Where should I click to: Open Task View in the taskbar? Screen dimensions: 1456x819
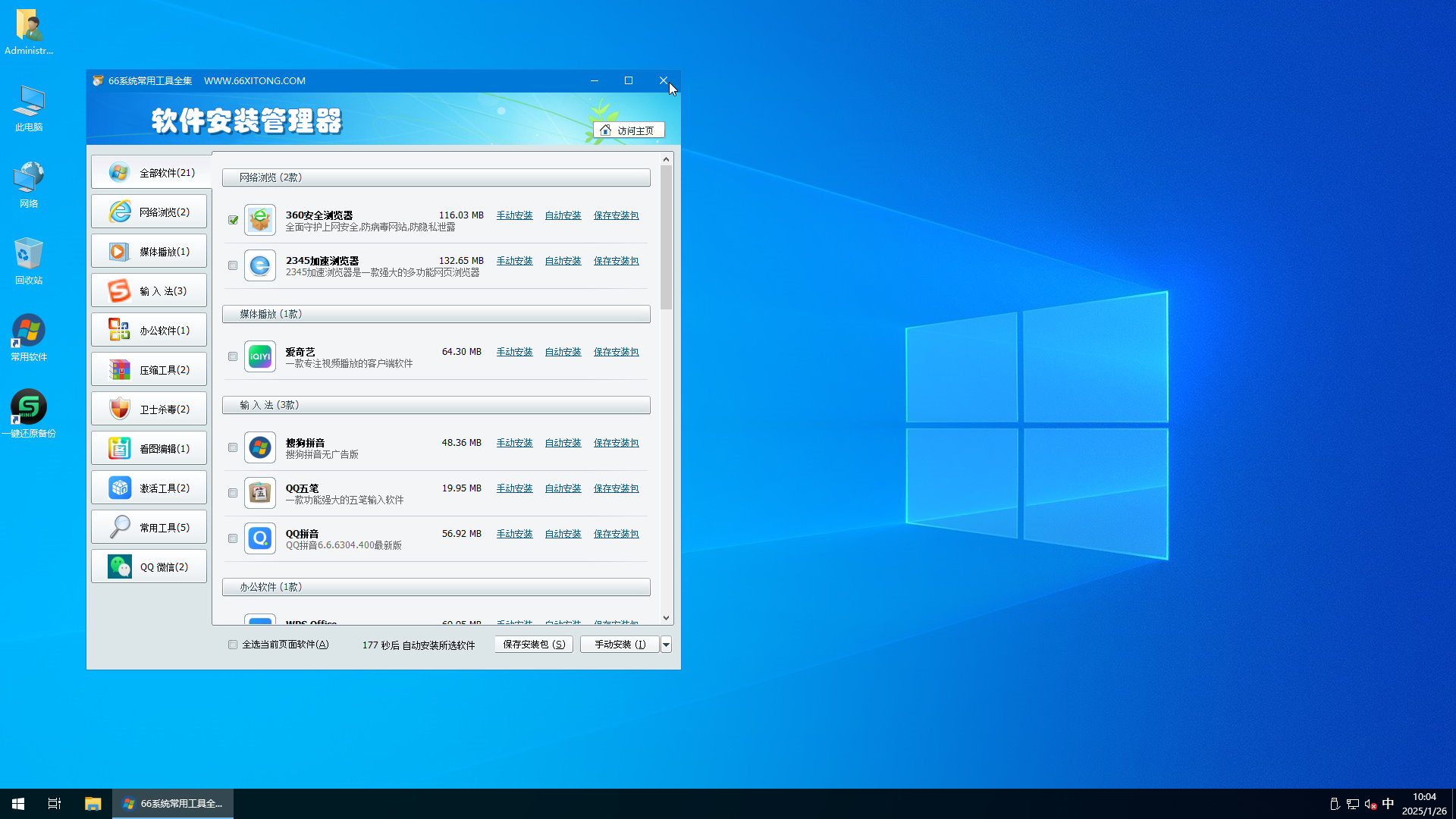click(55, 804)
